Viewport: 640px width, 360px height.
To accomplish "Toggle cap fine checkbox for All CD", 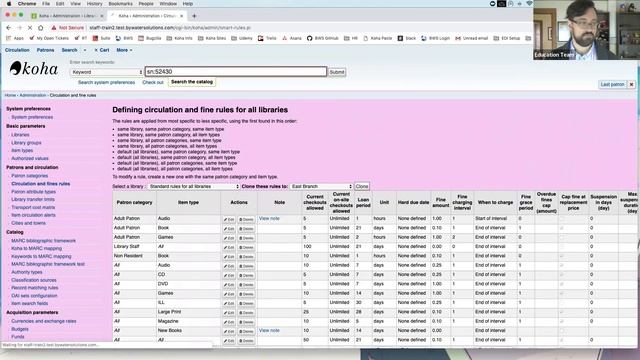I will pyautogui.click(x=562, y=275).
